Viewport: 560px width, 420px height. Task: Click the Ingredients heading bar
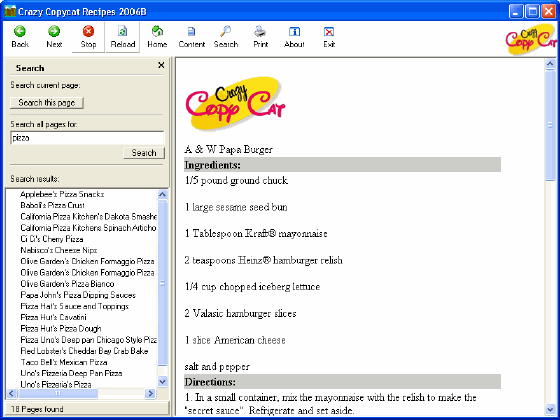342,165
